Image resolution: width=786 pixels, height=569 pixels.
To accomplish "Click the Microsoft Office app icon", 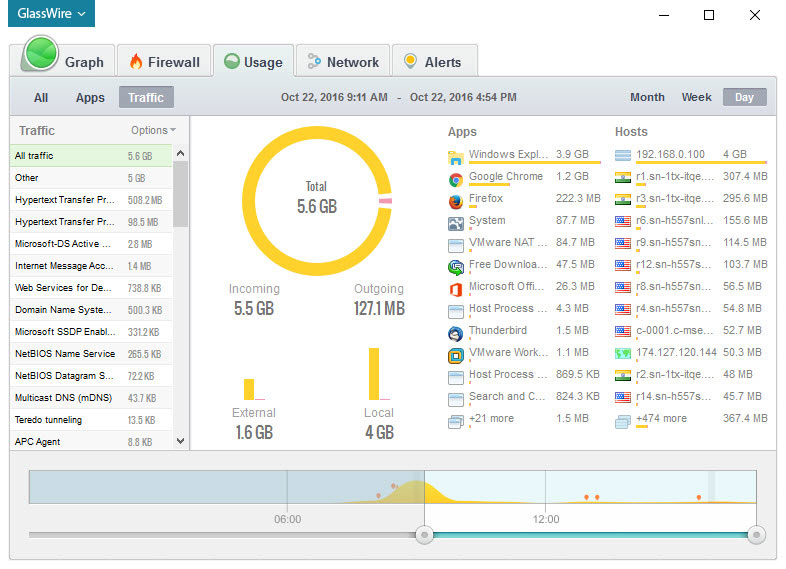I will pos(456,288).
